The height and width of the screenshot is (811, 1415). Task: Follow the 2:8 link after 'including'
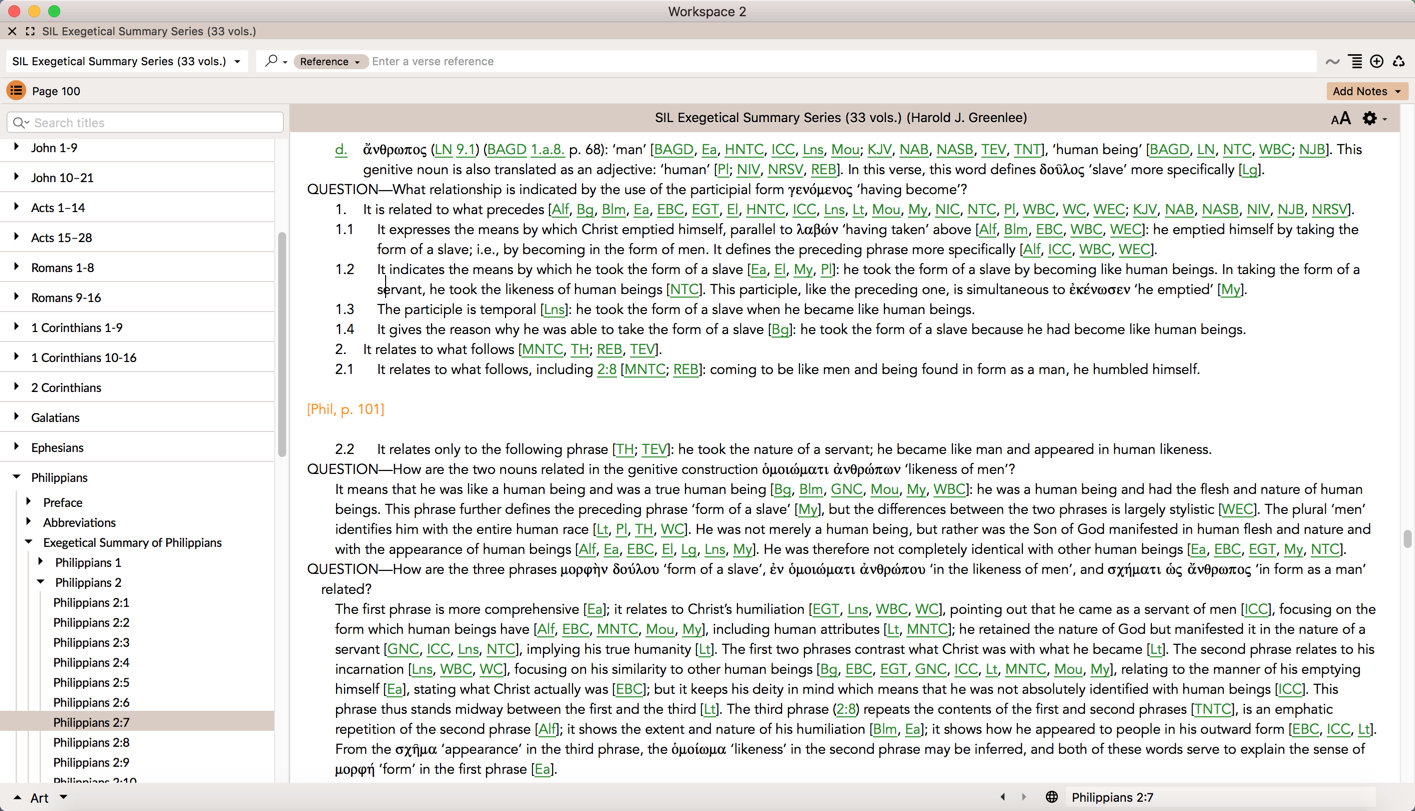tap(607, 370)
